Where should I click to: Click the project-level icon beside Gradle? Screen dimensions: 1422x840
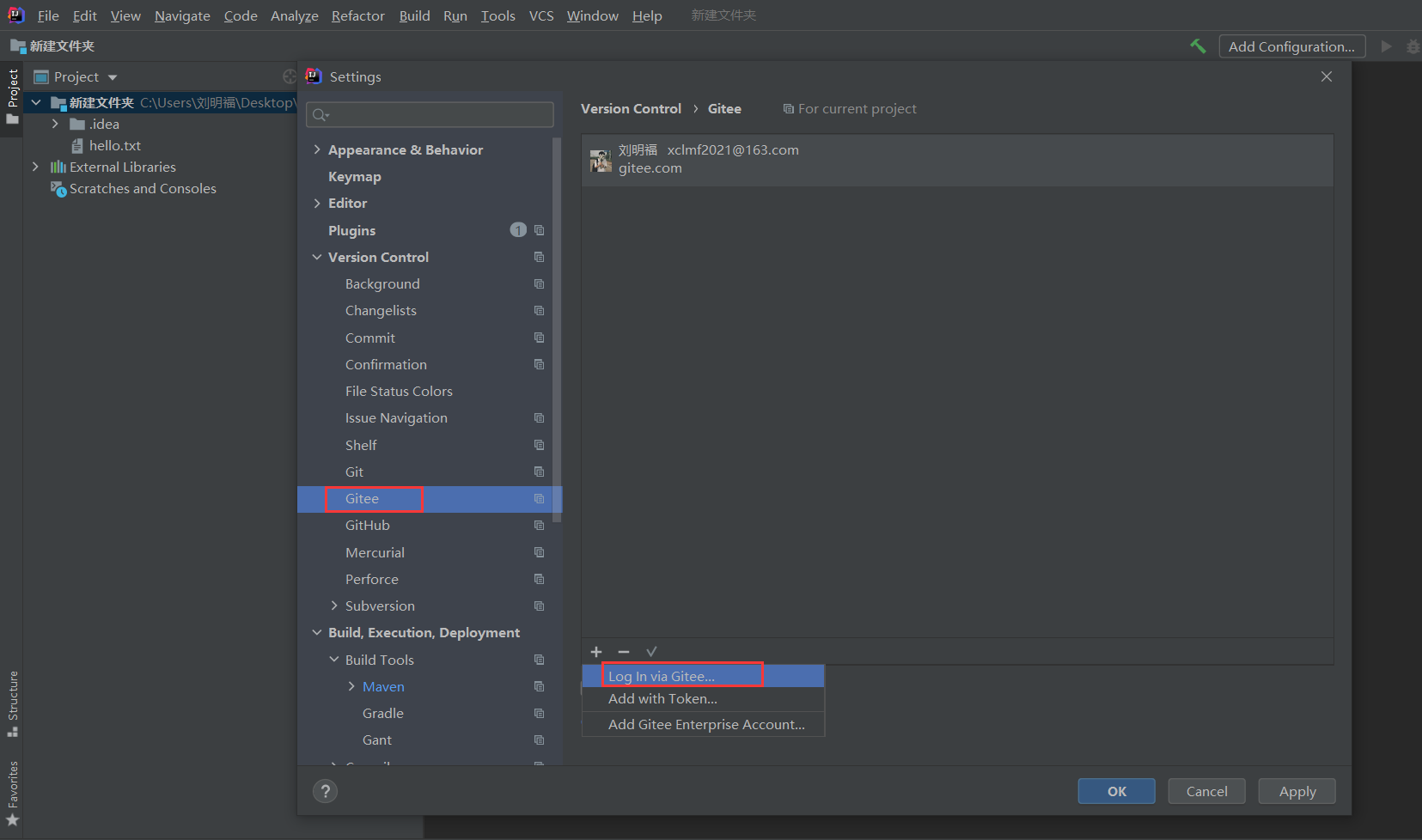[x=539, y=713]
